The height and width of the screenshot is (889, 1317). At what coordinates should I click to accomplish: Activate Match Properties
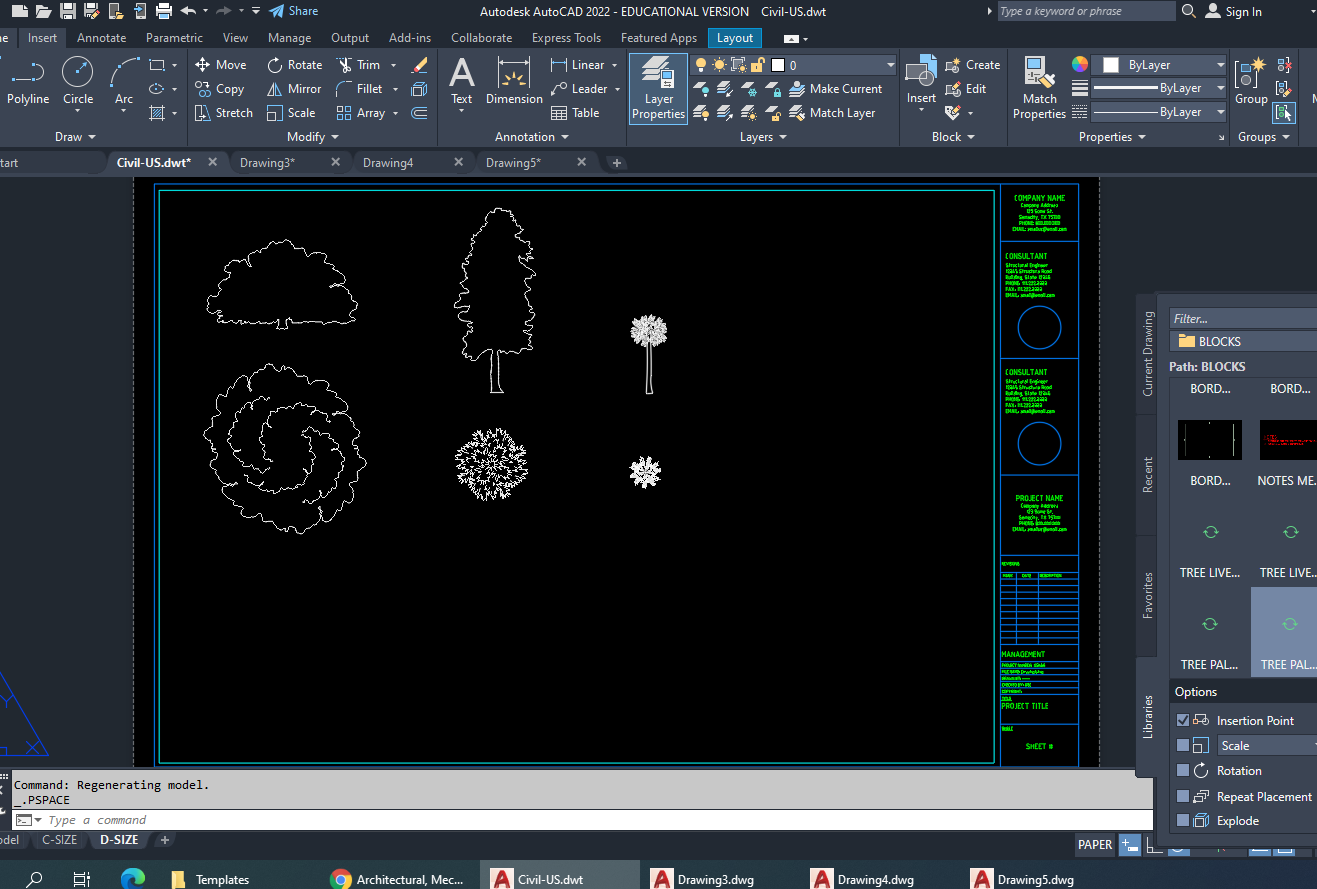(1039, 88)
